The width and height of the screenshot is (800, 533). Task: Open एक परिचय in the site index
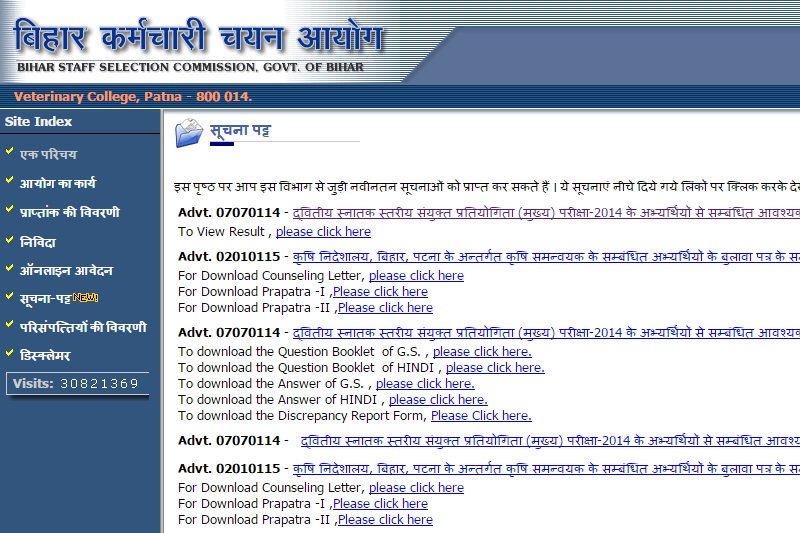[x=48, y=155]
